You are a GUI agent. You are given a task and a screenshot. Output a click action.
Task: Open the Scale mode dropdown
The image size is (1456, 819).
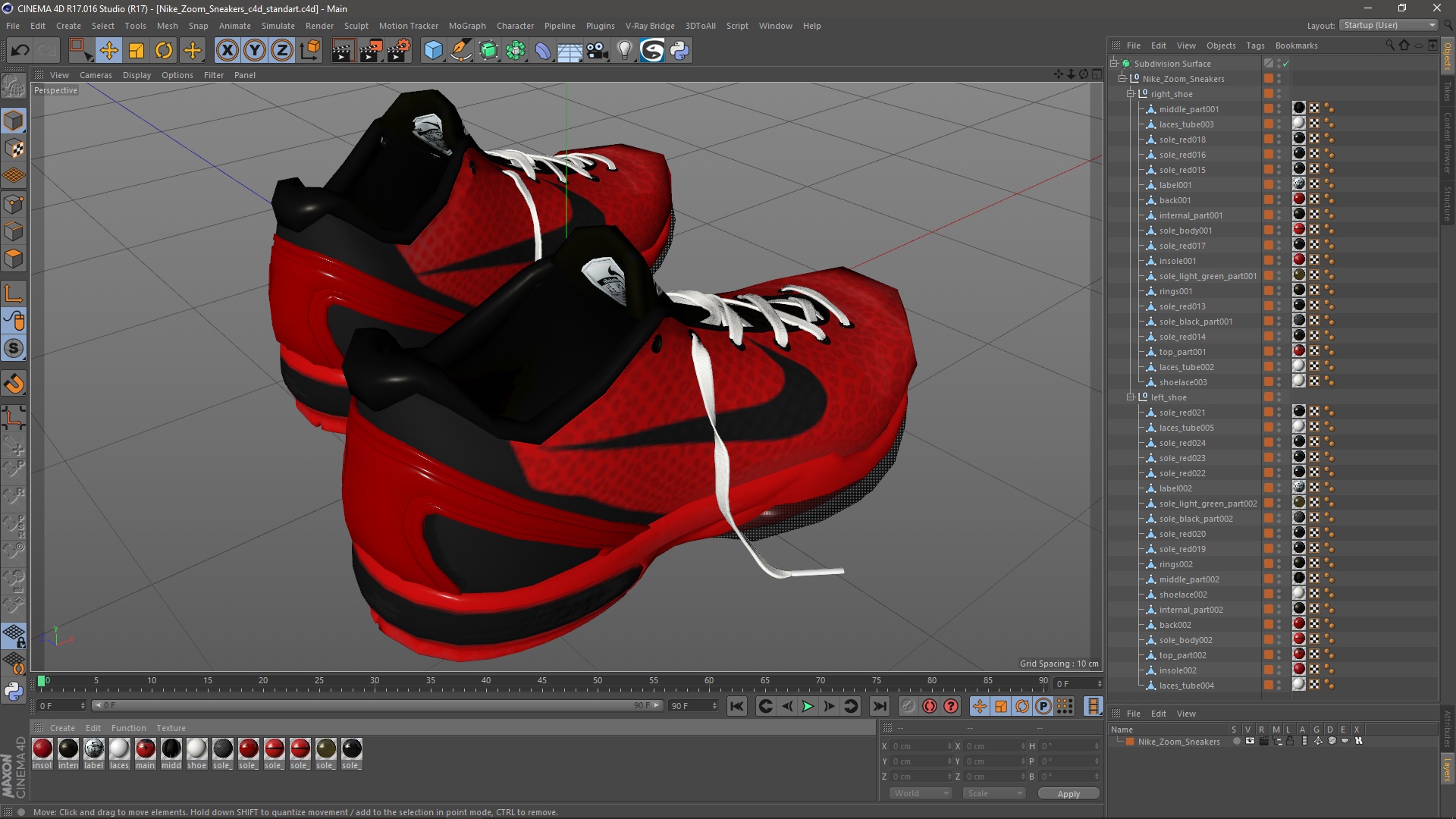994,793
